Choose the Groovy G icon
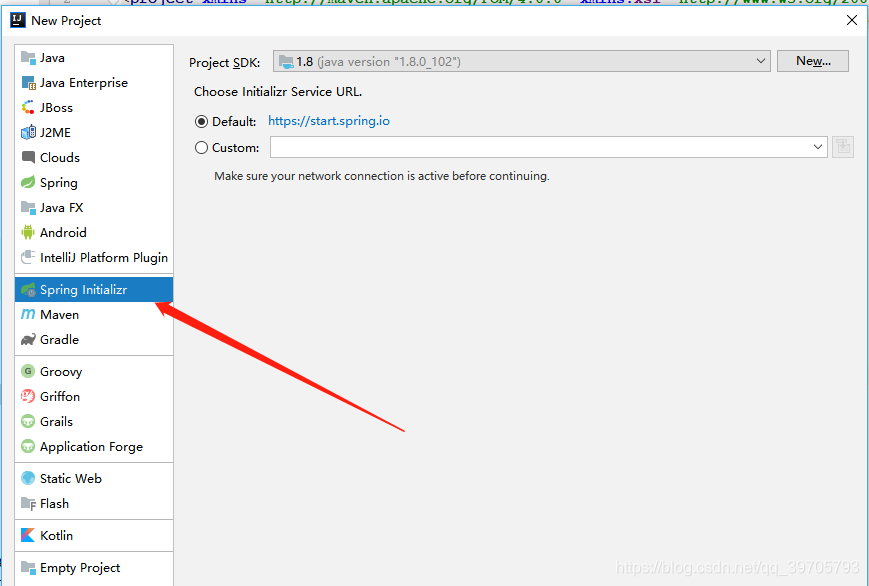This screenshot has height=586, width=869. (28, 371)
